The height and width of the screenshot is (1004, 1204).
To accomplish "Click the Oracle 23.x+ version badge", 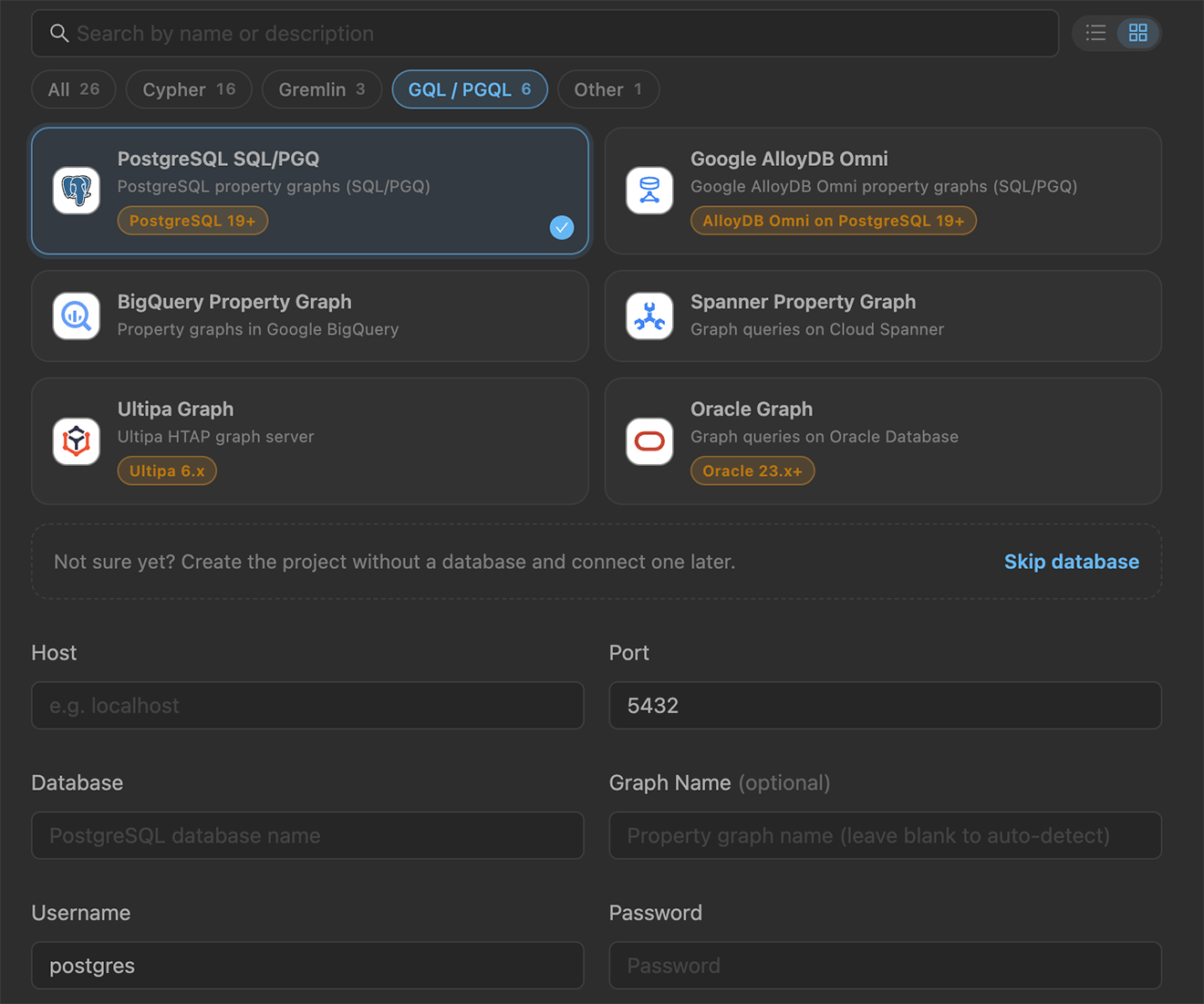I will tap(752, 471).
